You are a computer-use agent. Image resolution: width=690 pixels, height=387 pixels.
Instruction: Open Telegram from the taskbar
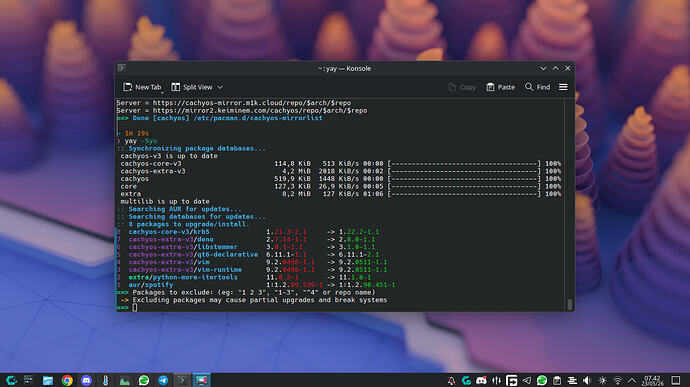point(163,380)
